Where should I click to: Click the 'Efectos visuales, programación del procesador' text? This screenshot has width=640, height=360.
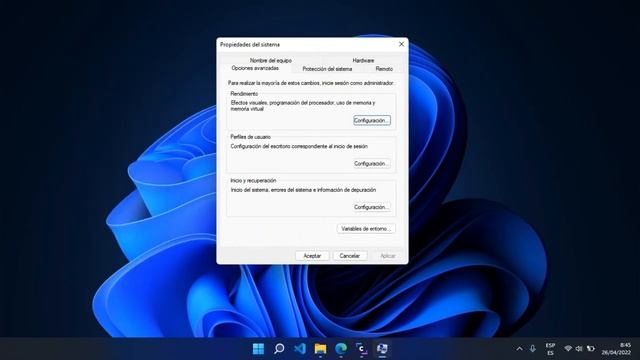(x=303, y=106)
